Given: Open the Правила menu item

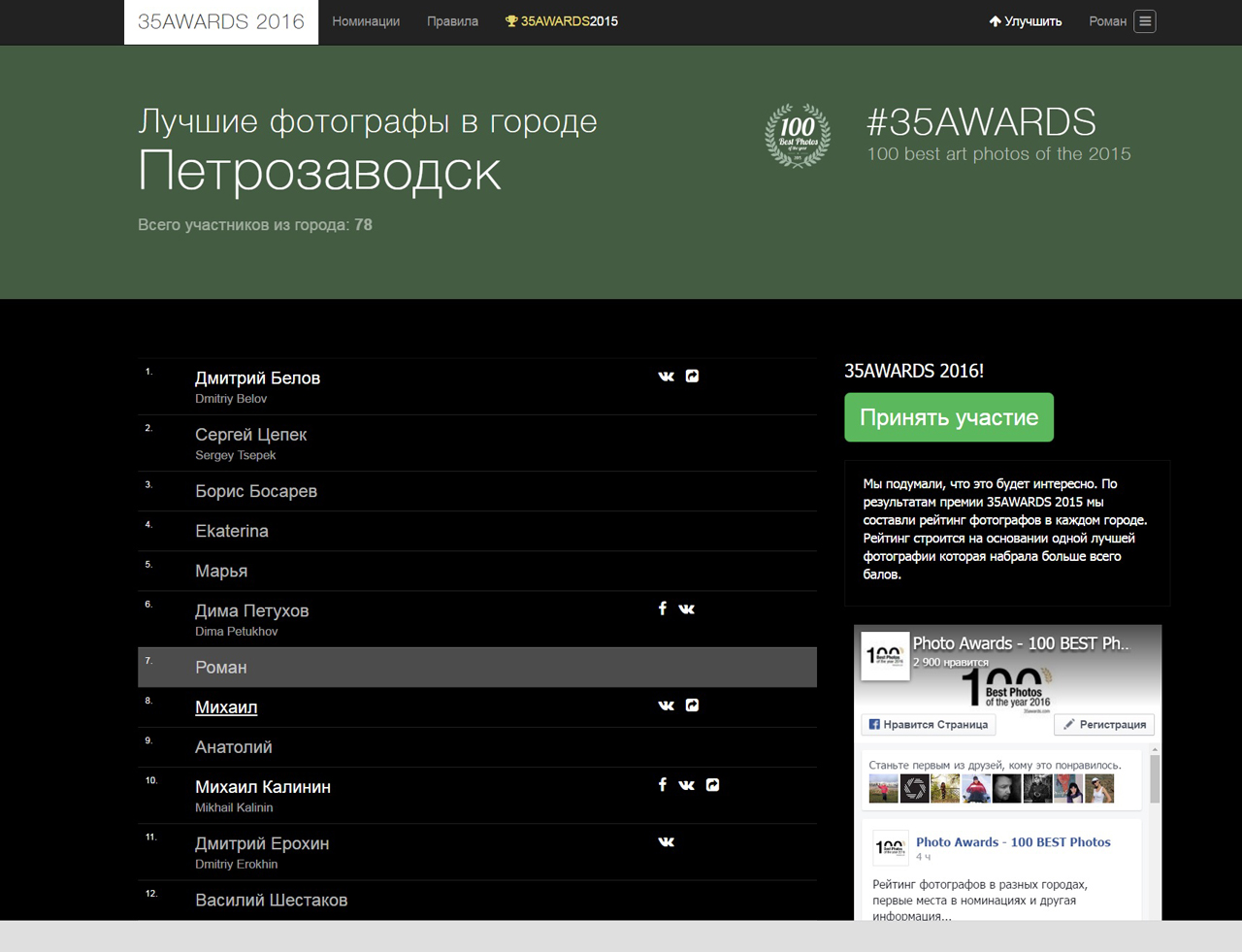Looking at the screenshot, I should click(452, 21).
